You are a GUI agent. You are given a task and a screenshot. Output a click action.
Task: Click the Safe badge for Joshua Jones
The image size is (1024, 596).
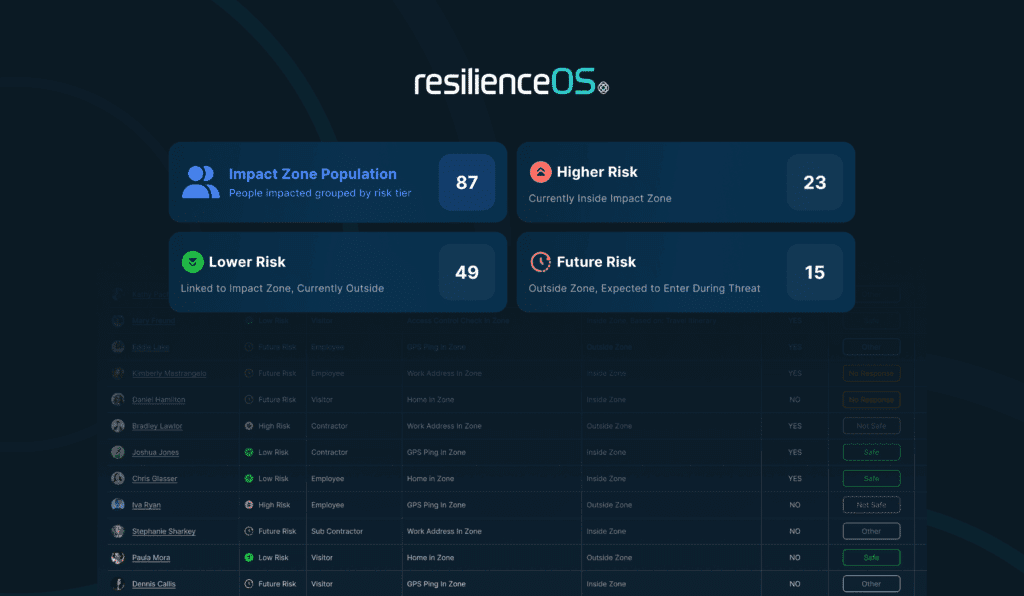[x=871, y=452]
